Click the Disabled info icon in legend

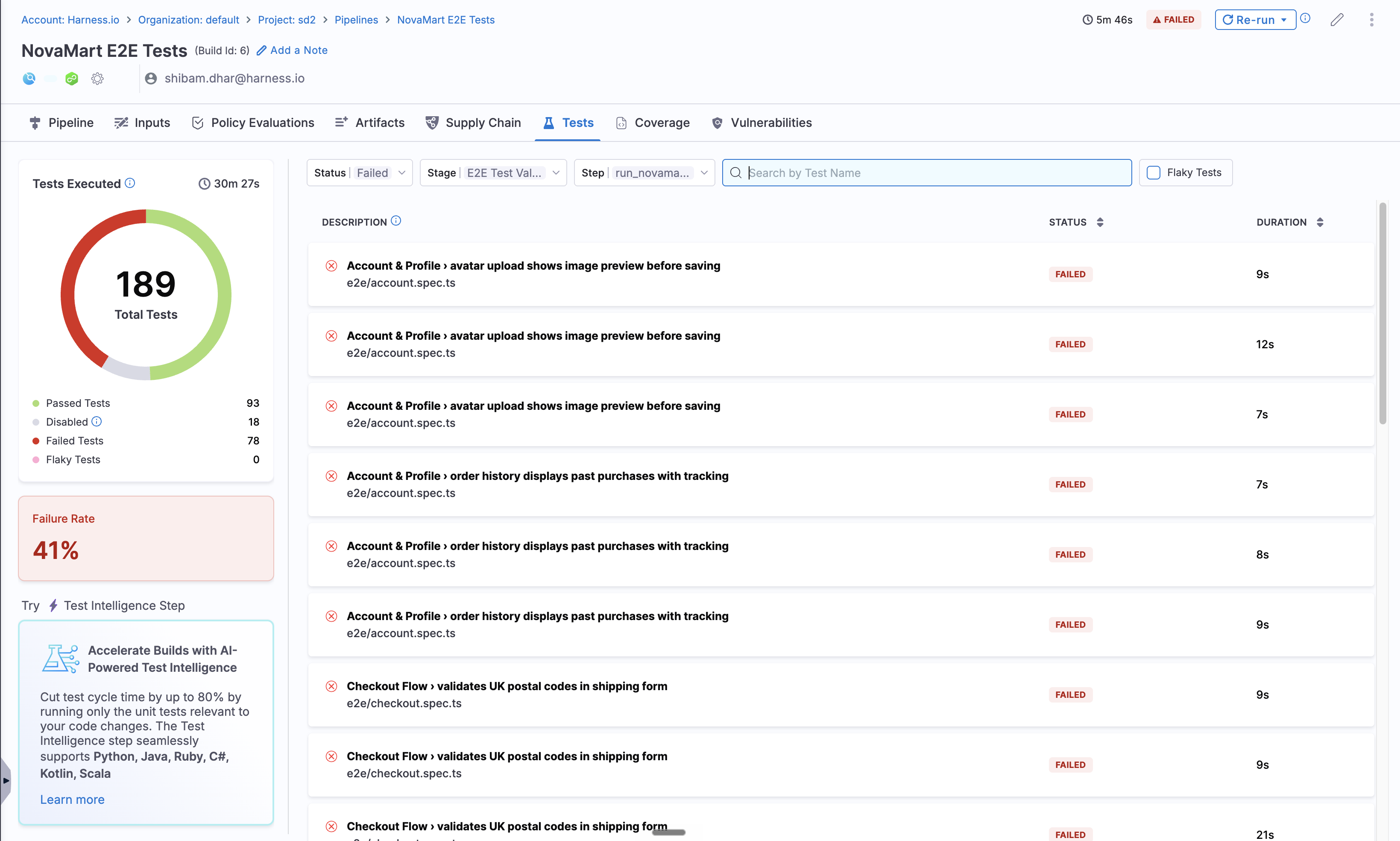click(97, 421)
